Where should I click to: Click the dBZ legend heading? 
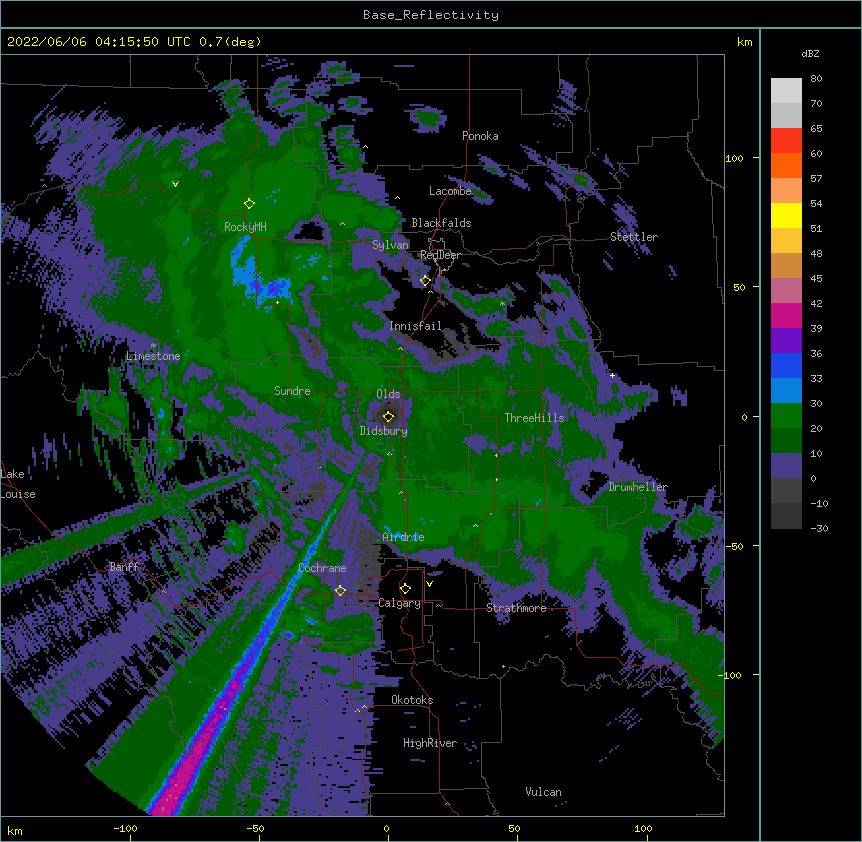810,53
